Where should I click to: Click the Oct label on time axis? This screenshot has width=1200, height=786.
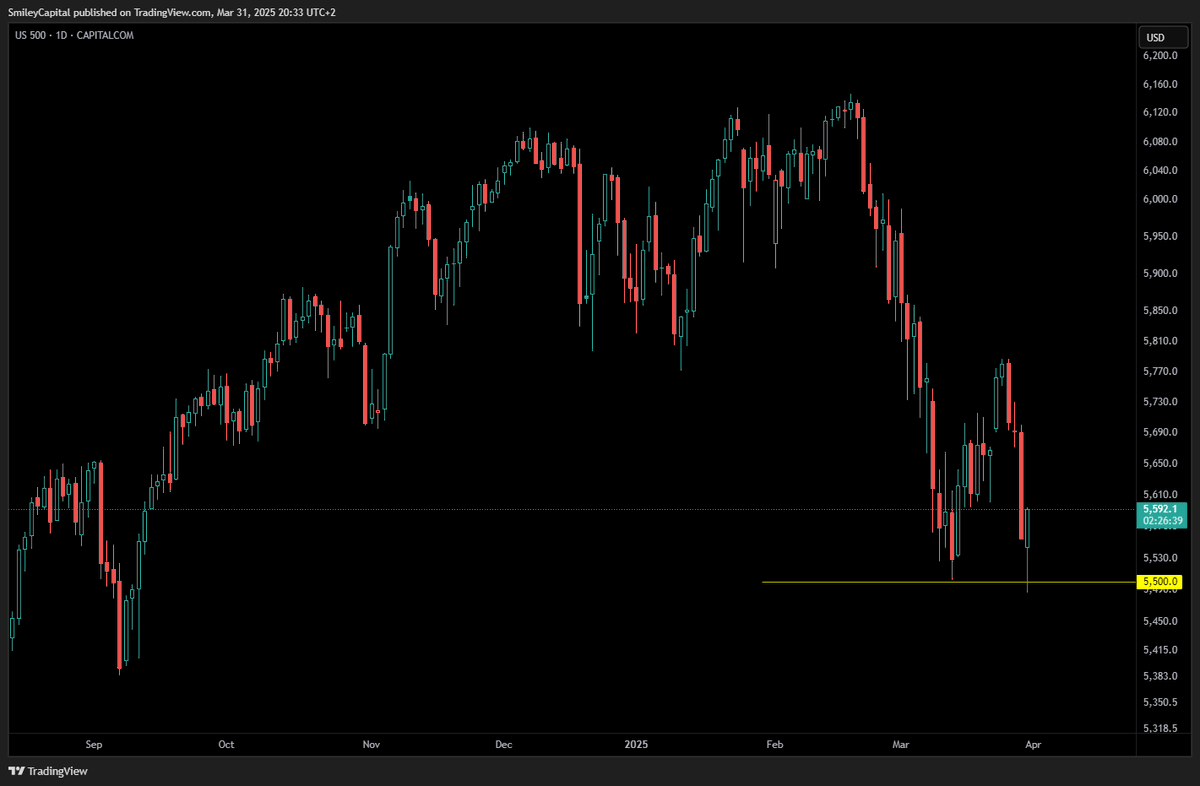(x=226, y=745)
